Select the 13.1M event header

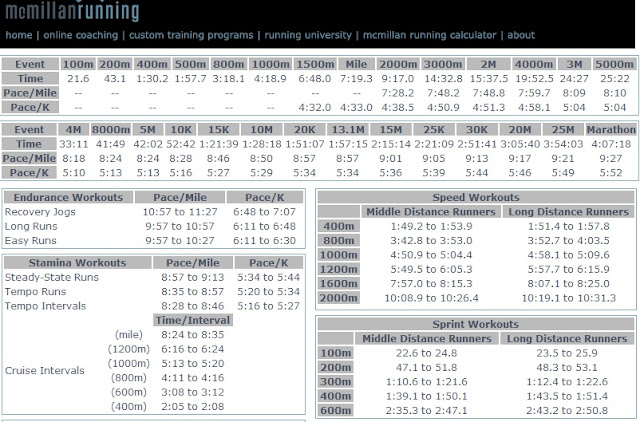click(x=348, y=129)
